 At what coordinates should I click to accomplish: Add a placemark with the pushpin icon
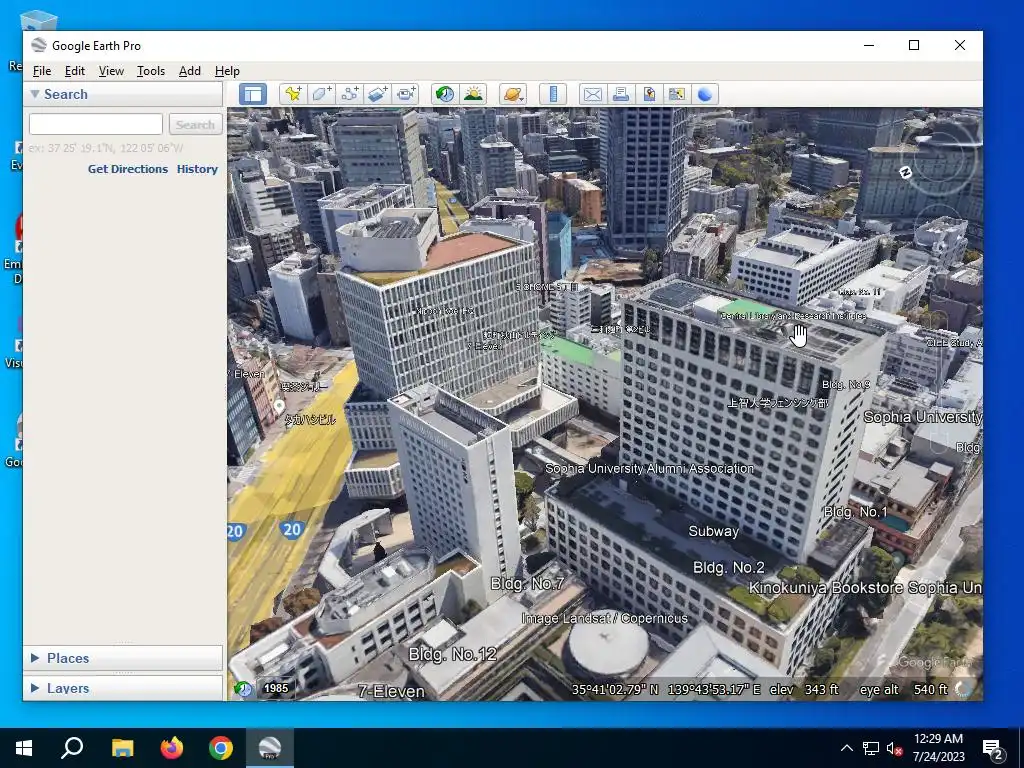[x=293, y=94]
